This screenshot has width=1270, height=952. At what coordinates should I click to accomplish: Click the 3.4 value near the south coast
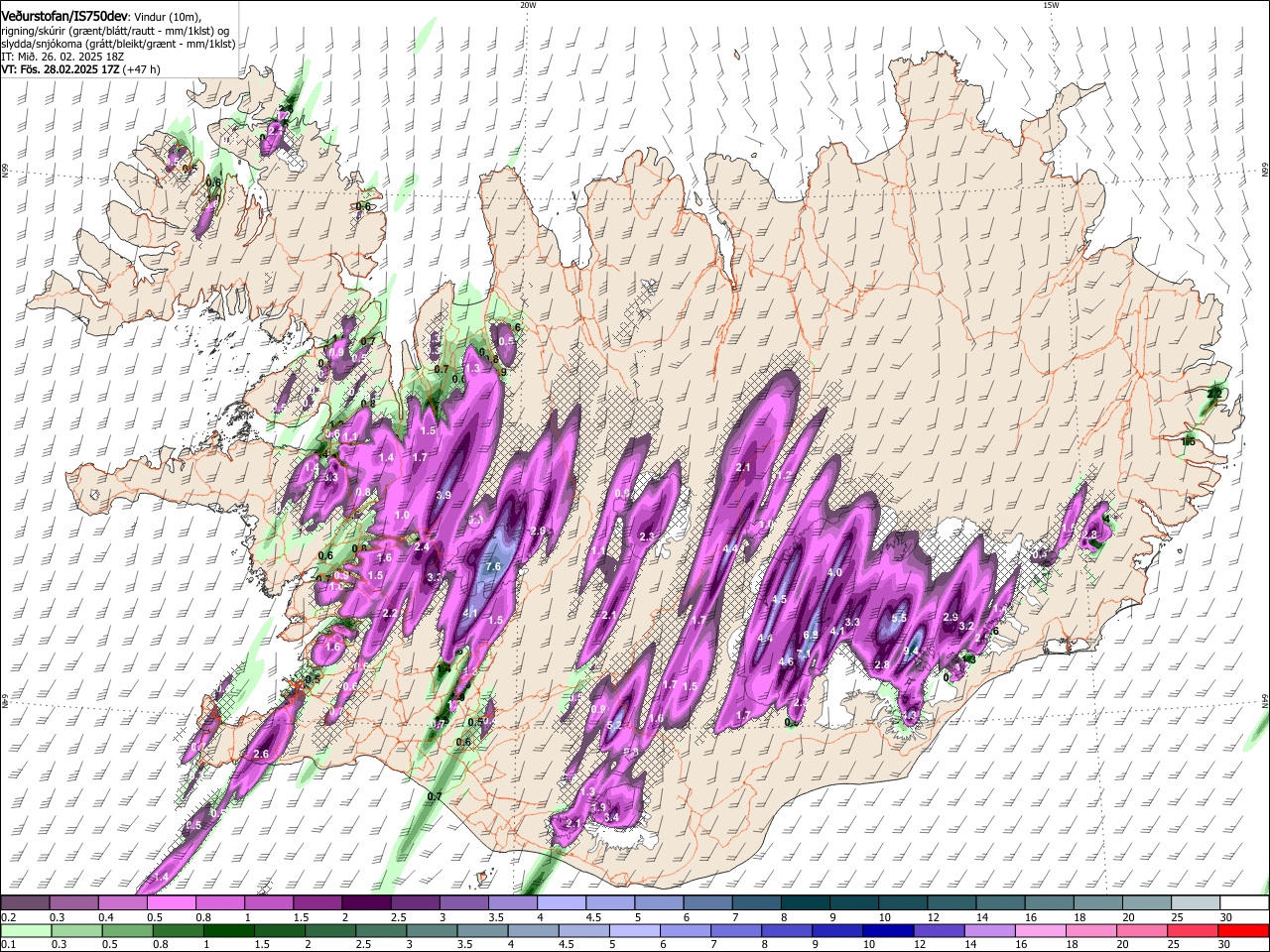click(611, 817)
